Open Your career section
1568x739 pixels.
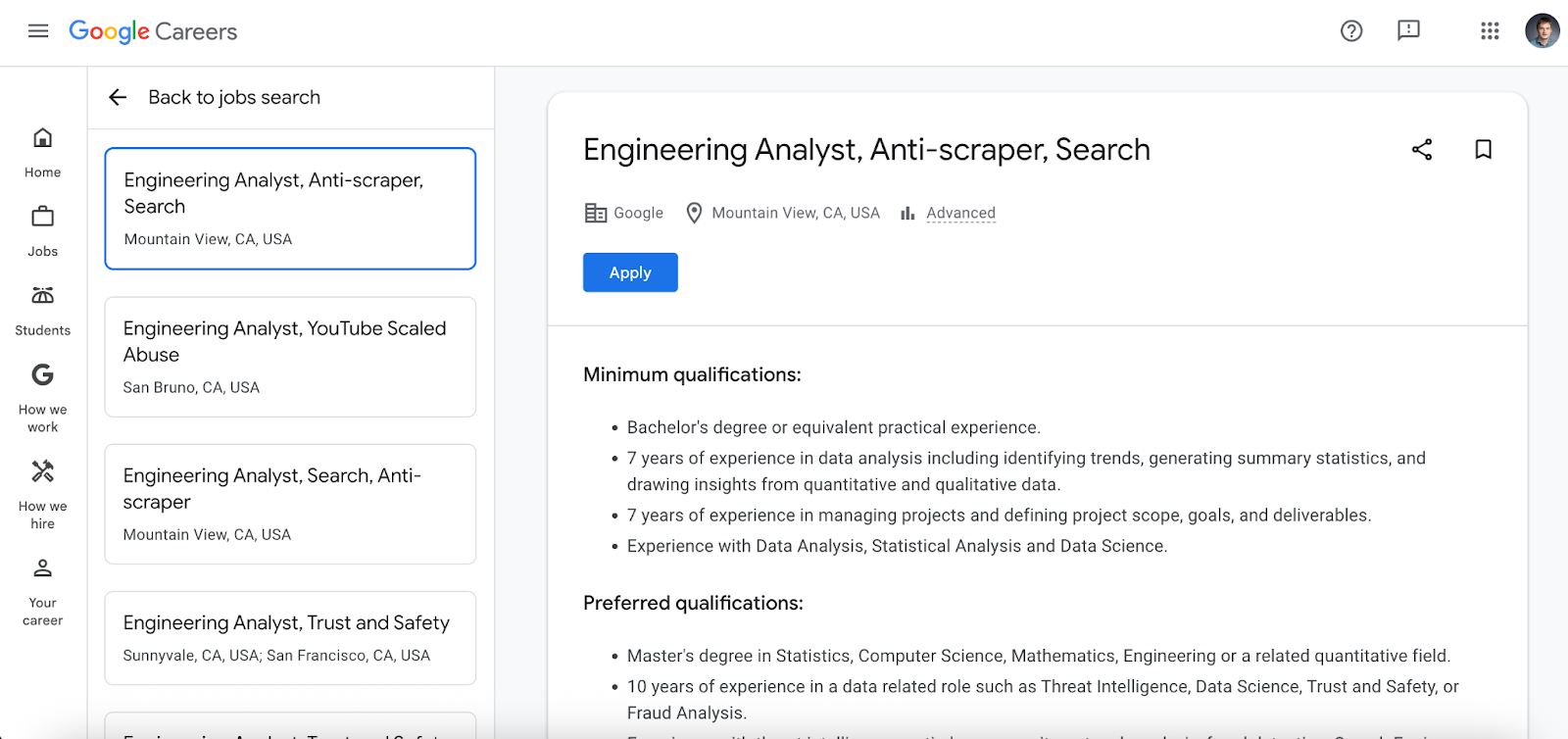pos(42,592)
